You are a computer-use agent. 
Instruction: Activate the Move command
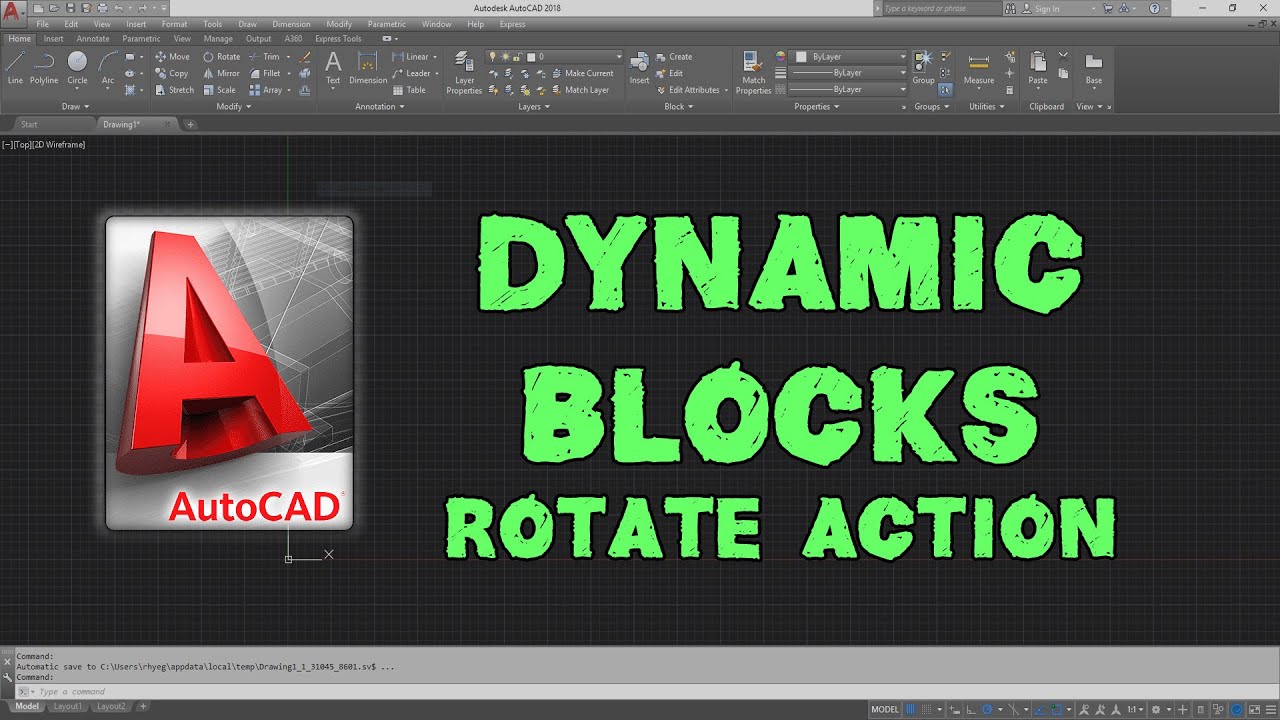pos(172,57)
